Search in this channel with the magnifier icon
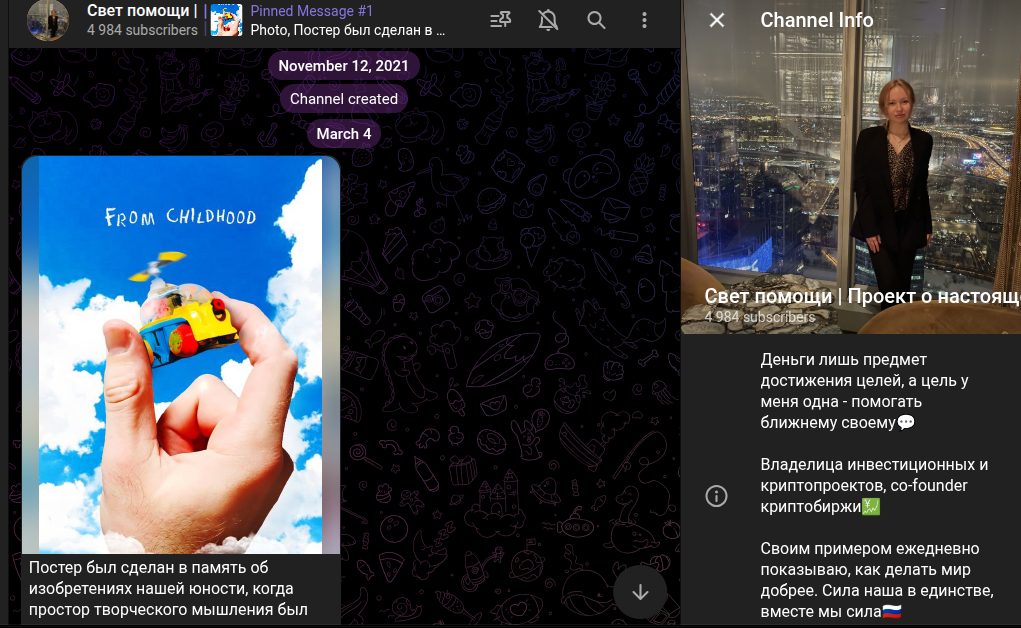Viewport: 1021px width, 628px height. point(596,20)
